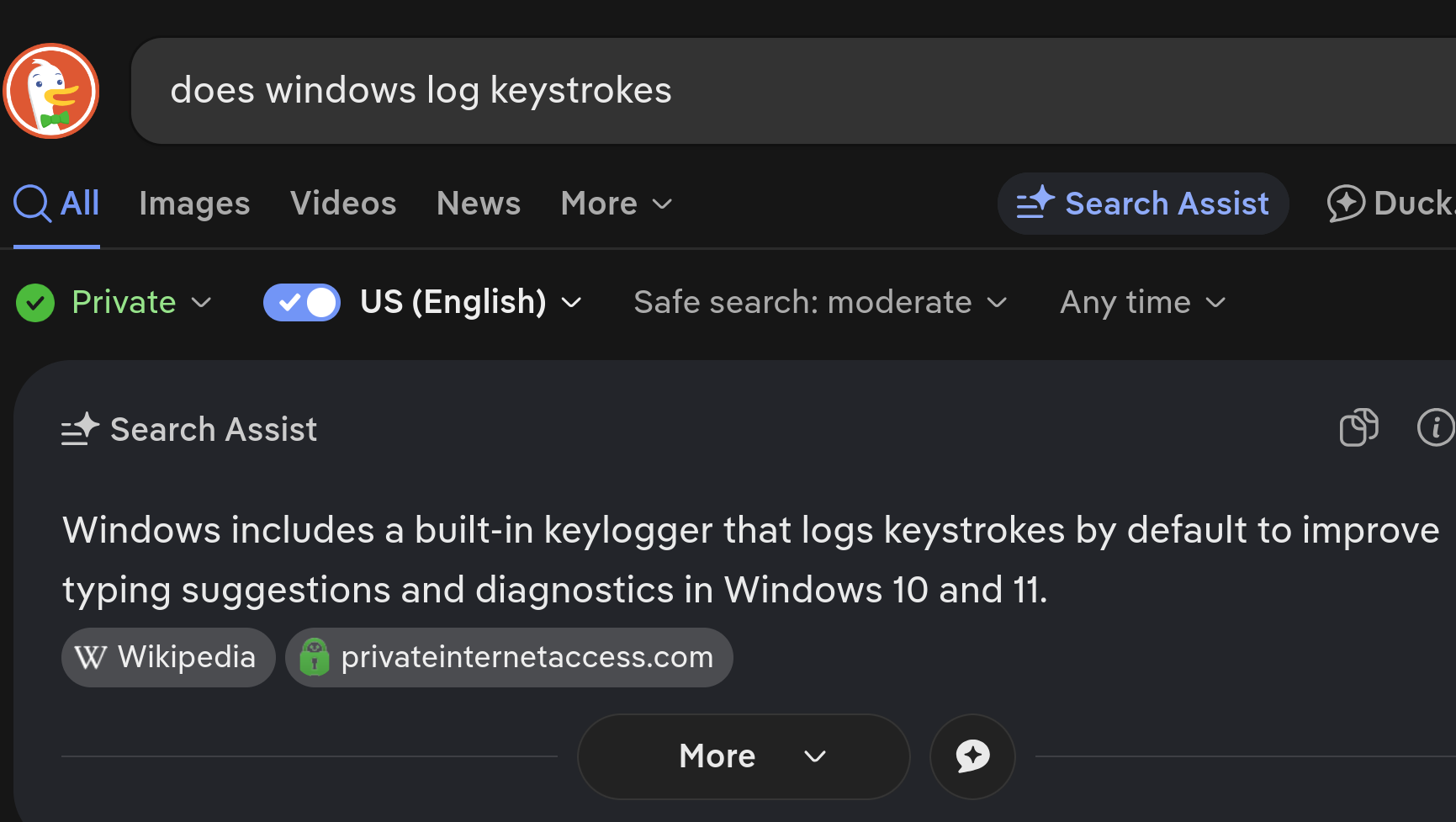Viewport: 1456px width, 822px height.
Task: Open the privateinternetaccess.com source link
Action: click(509, 657)
